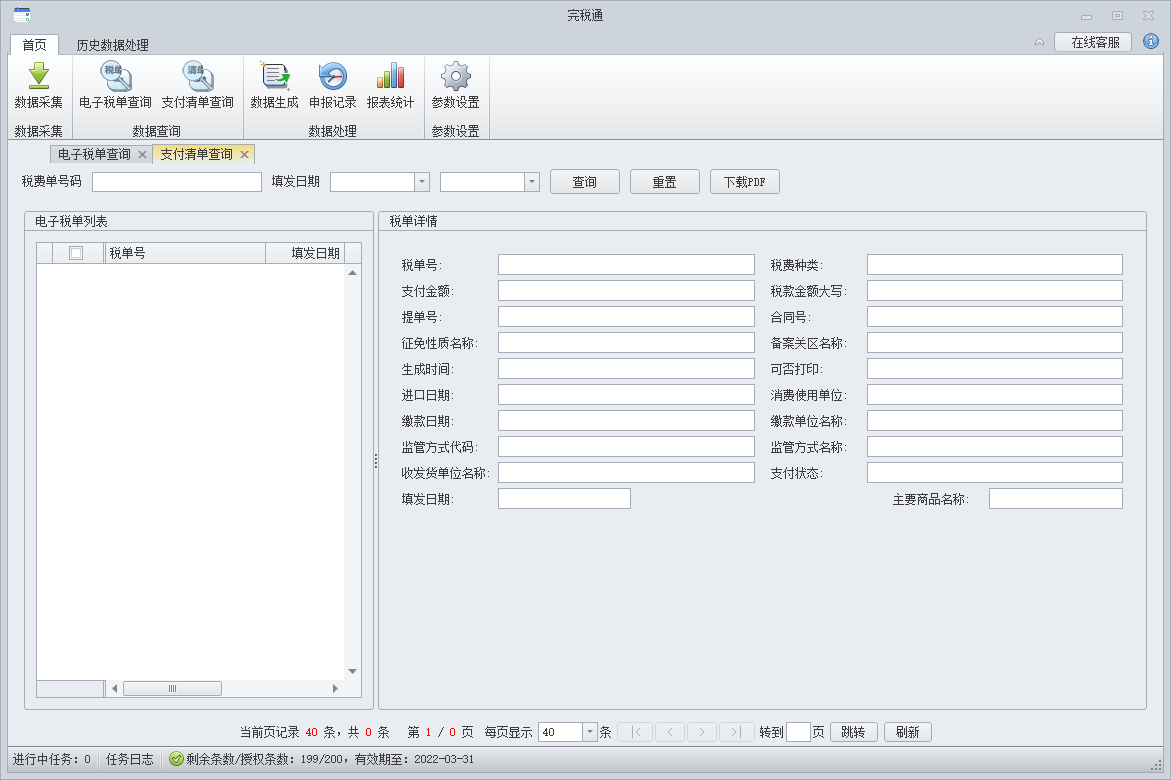Open the 每页显示 page size dropdown
Viewport: 1171px width, 780px height.
(589, 732)
